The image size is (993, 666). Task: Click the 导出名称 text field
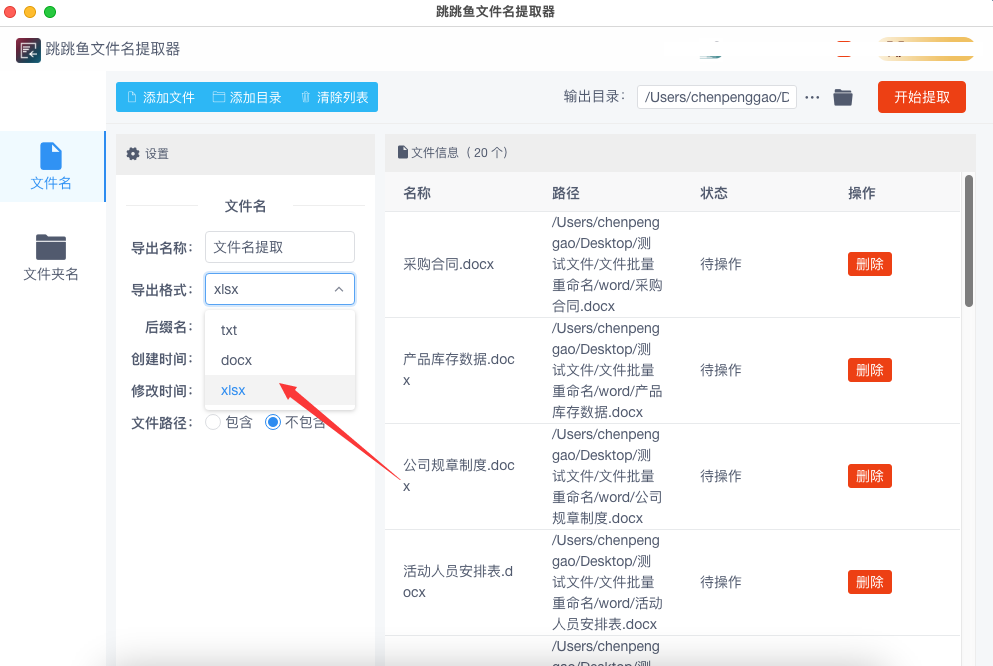279,247
